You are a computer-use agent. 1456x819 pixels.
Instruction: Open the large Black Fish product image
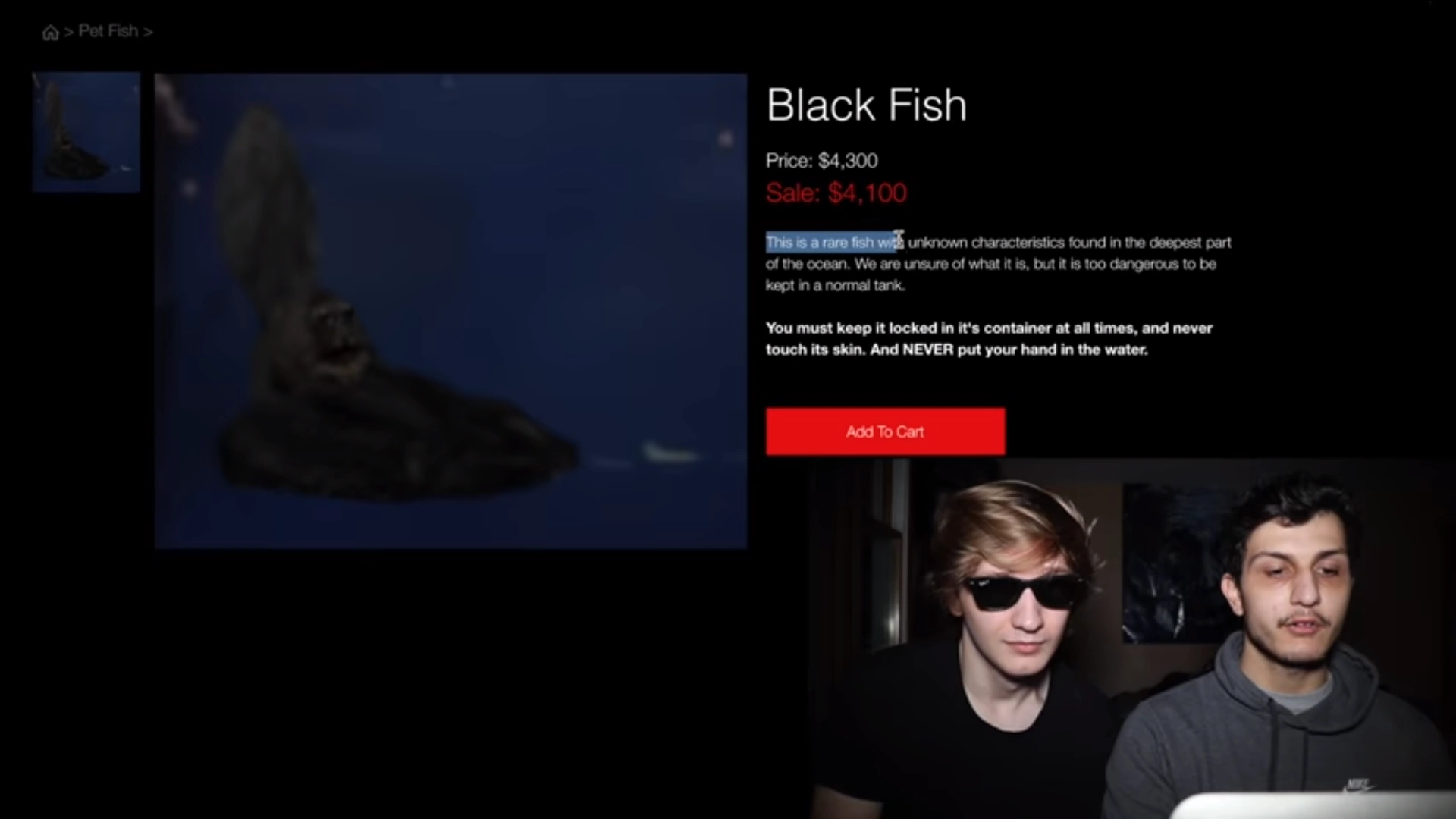(x=450, y=311)
